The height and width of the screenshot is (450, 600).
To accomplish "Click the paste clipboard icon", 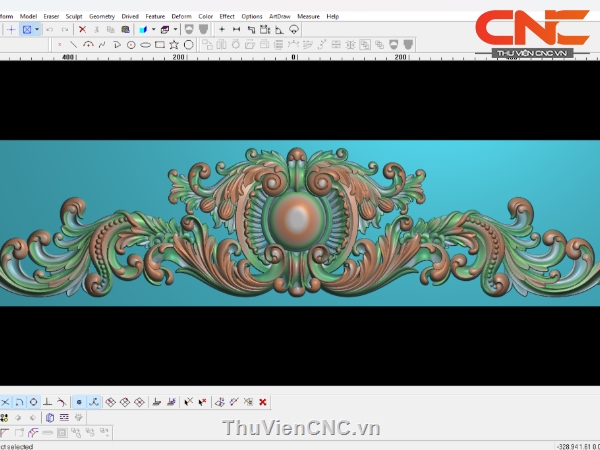I will [x=124, y=30].
